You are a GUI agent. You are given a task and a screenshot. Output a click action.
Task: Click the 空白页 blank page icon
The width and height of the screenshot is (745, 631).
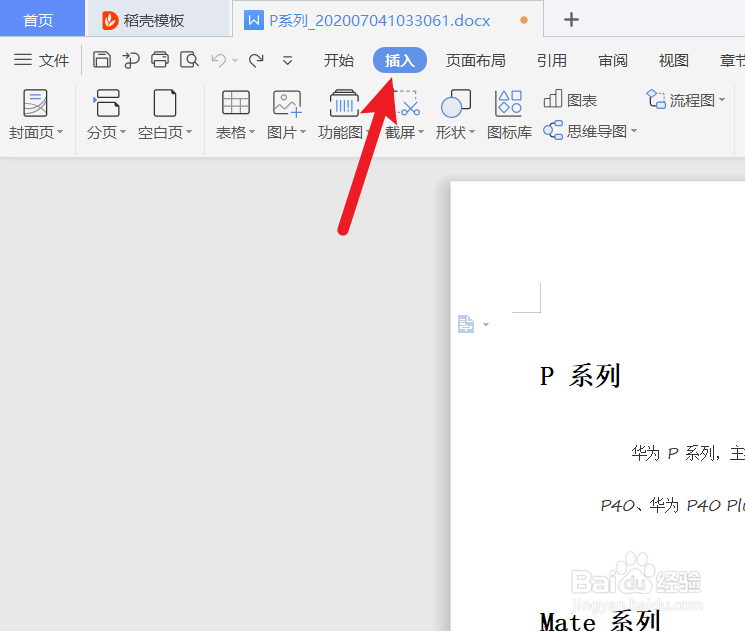click(165, 103)
